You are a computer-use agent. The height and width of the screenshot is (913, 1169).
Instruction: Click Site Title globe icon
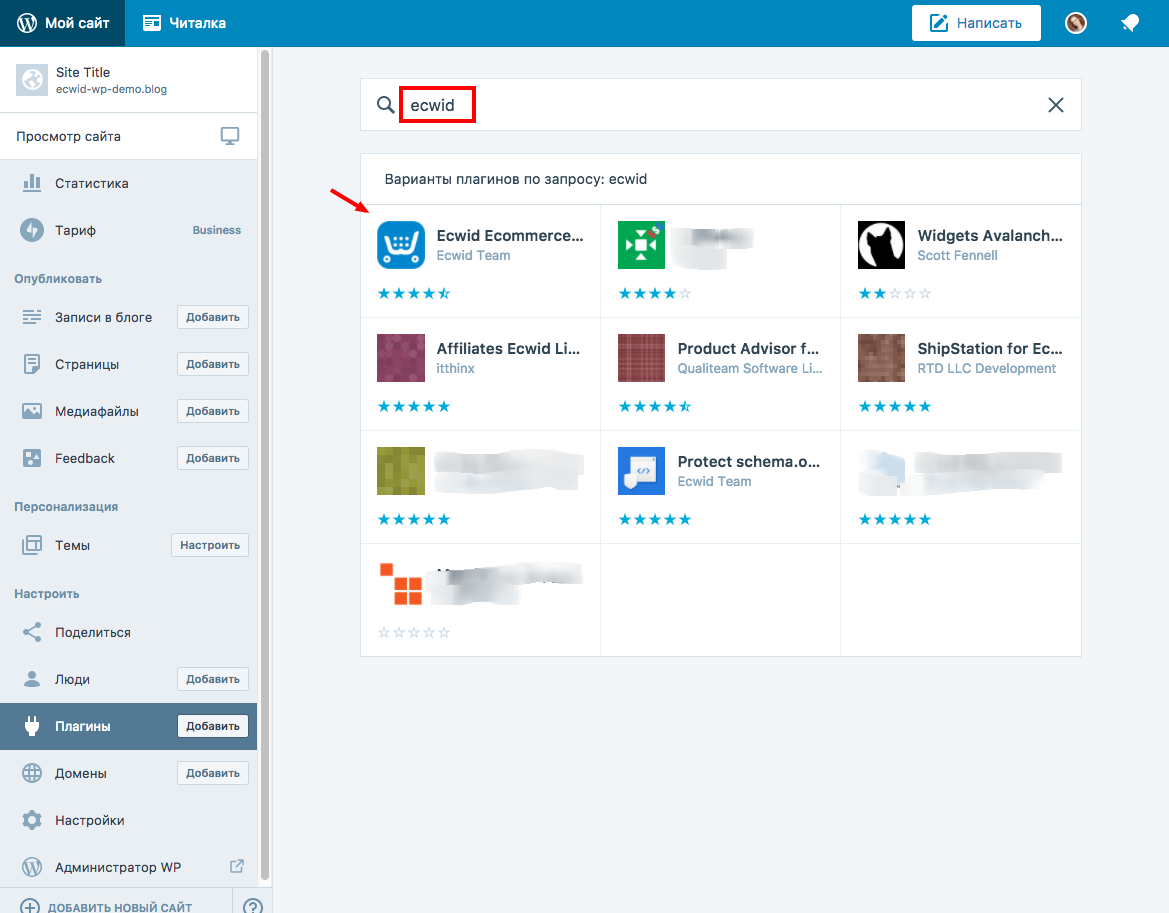[x=32, y=80]
